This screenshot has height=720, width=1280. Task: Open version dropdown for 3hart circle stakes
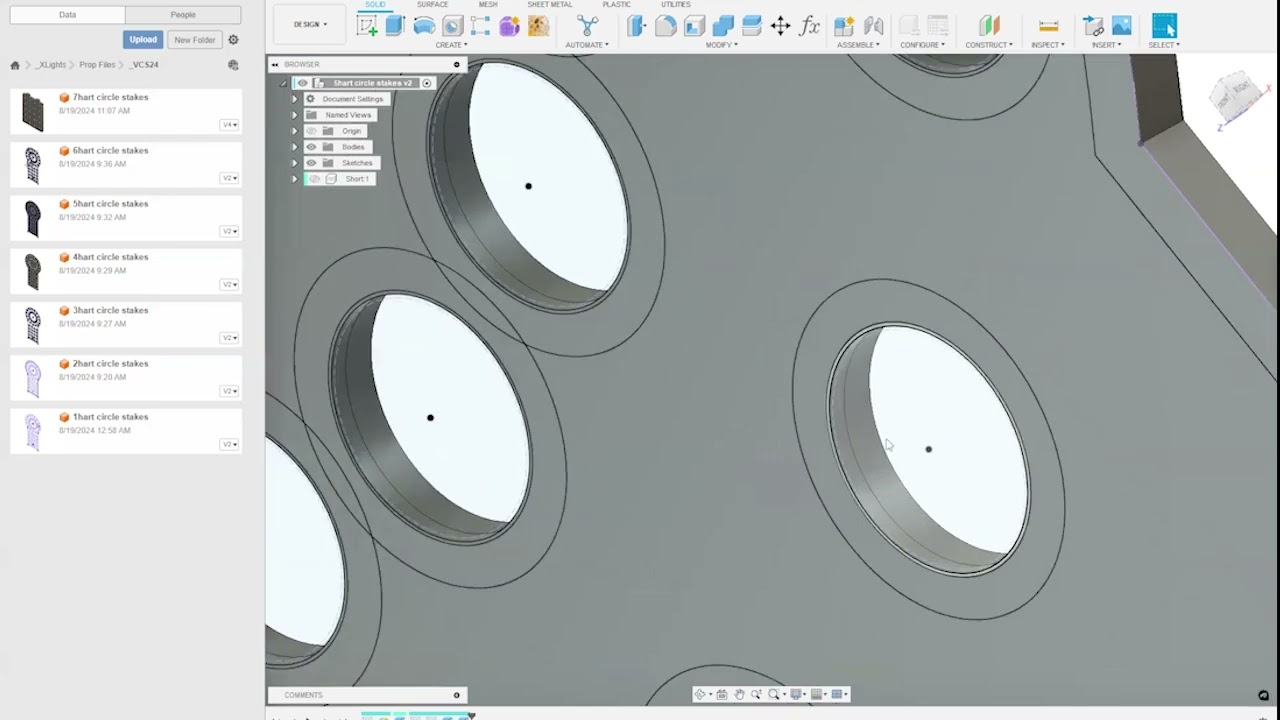coord(230,338)
